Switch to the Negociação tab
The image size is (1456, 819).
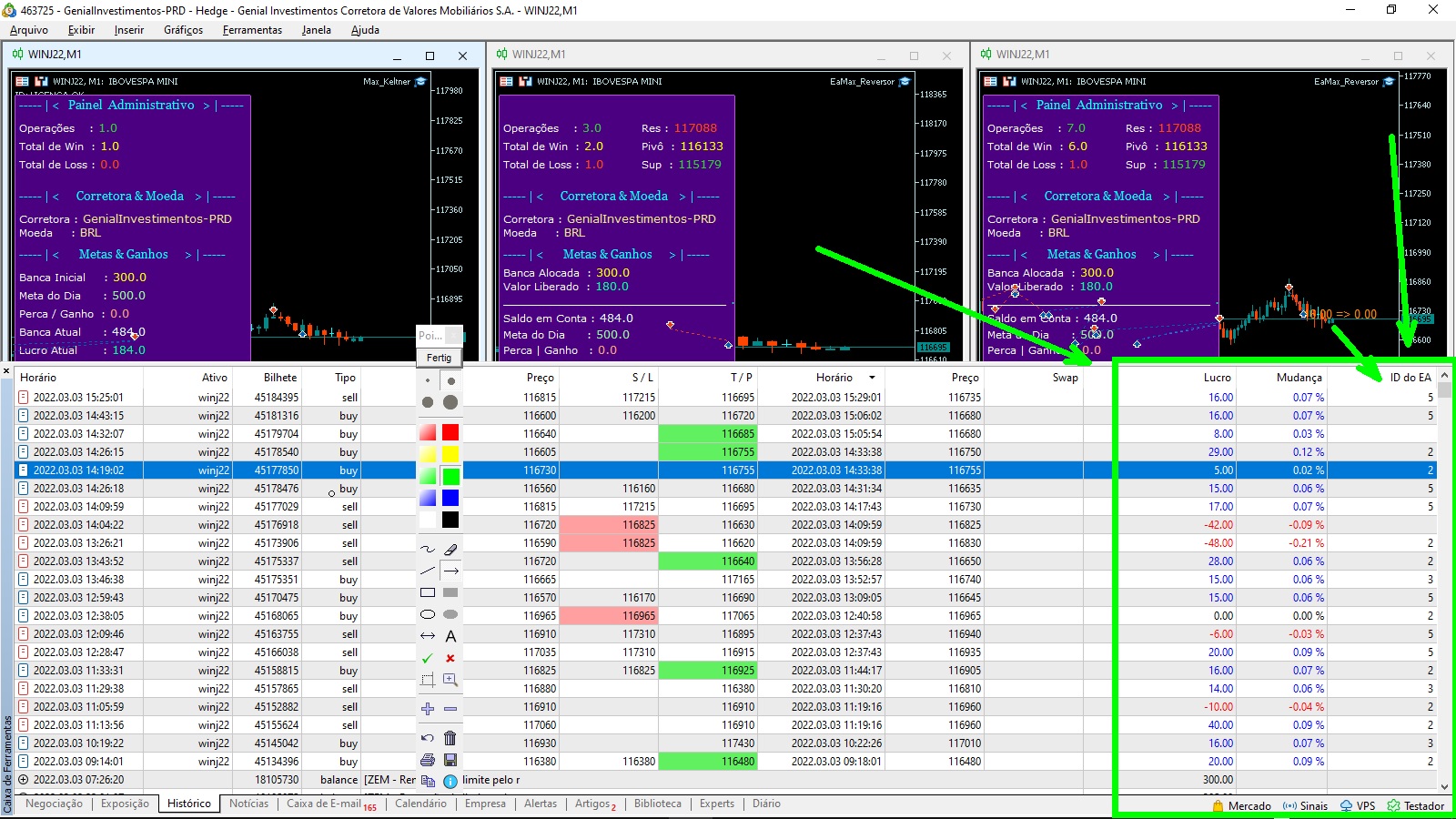(x=54, y=804)
